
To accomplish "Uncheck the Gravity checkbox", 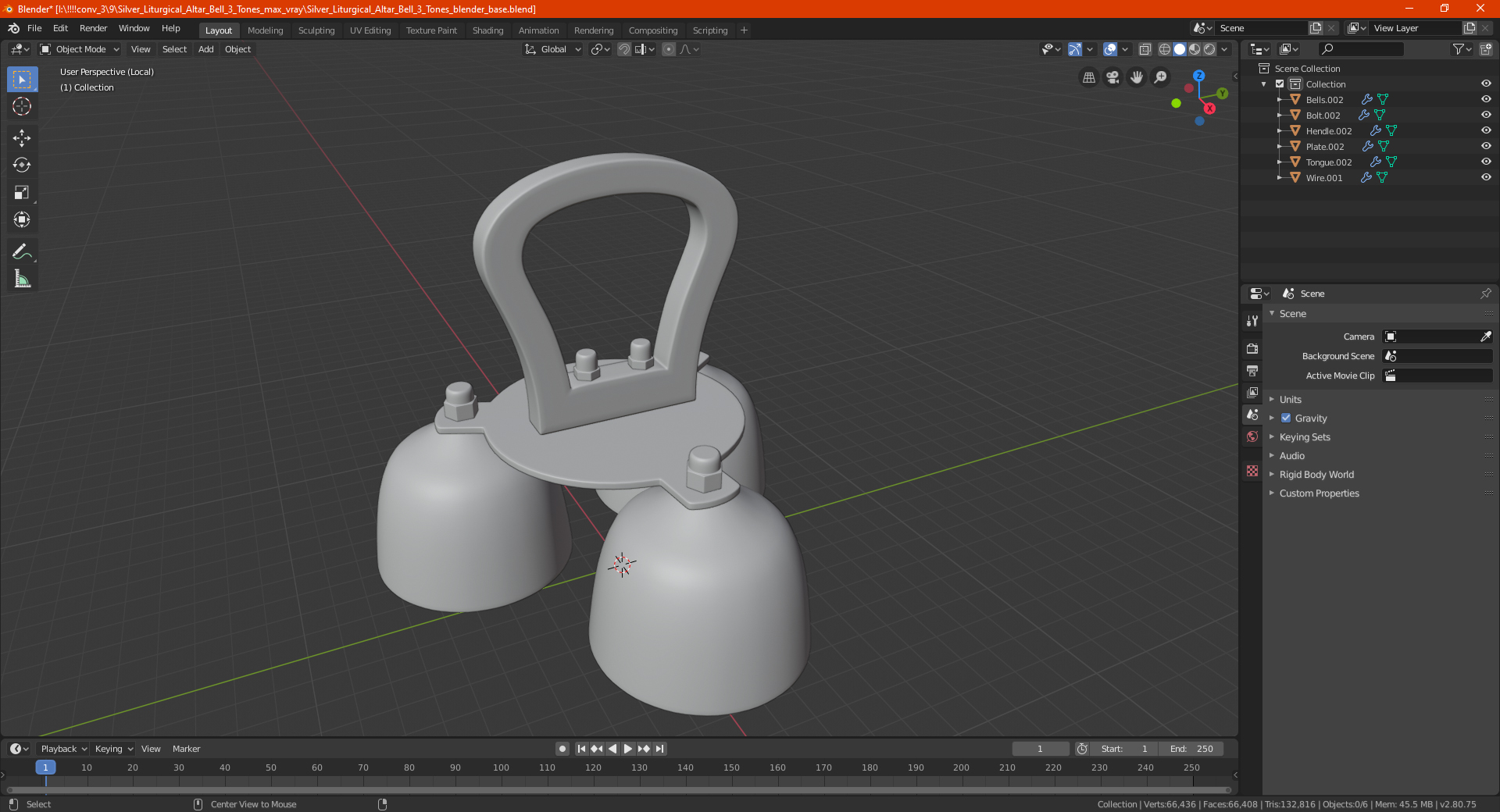I will tap(1286, 418).
